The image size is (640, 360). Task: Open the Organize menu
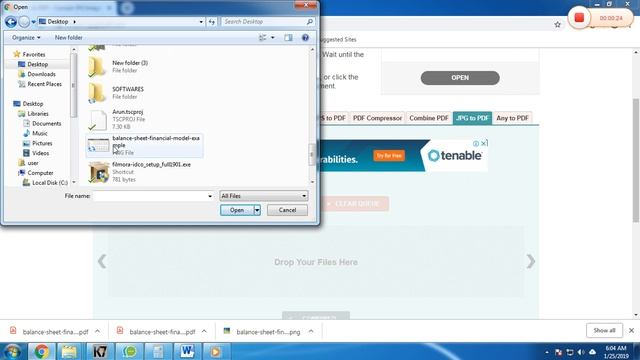(26, 38)
